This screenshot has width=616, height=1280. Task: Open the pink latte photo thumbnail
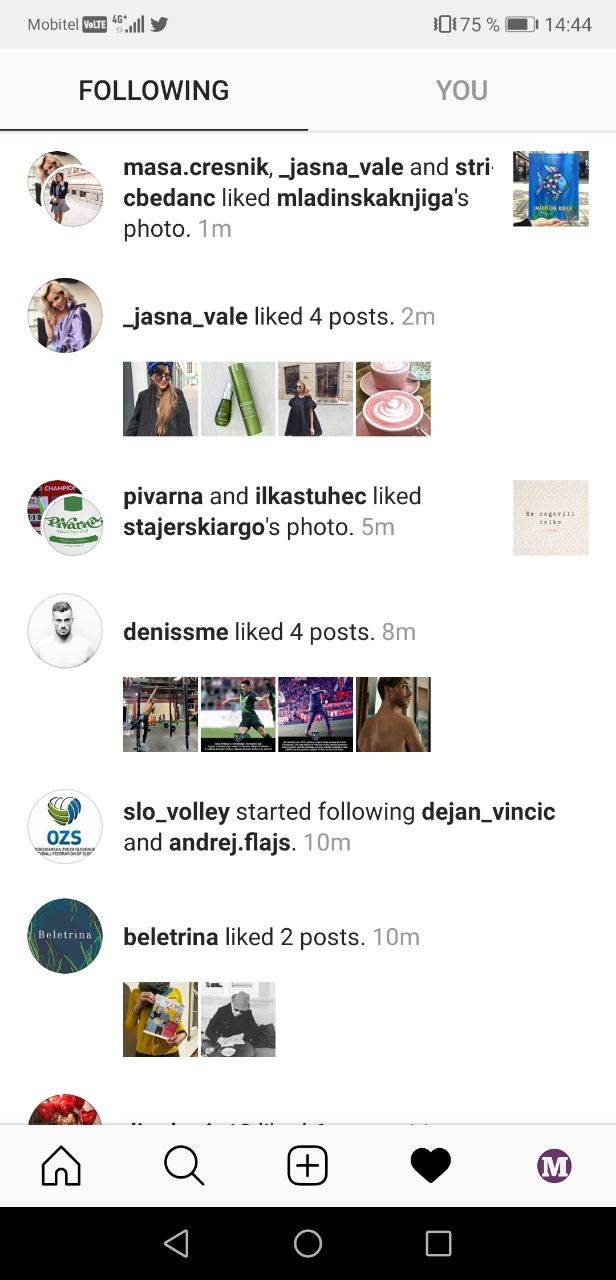[393, 399]
